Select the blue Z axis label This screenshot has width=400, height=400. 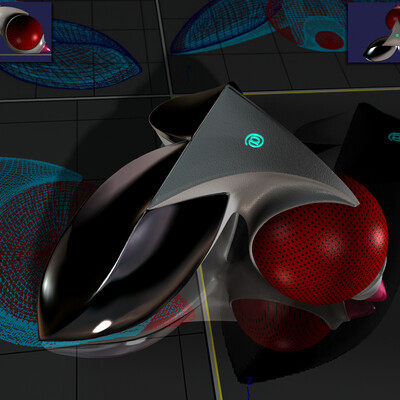[x=249, y=380]
